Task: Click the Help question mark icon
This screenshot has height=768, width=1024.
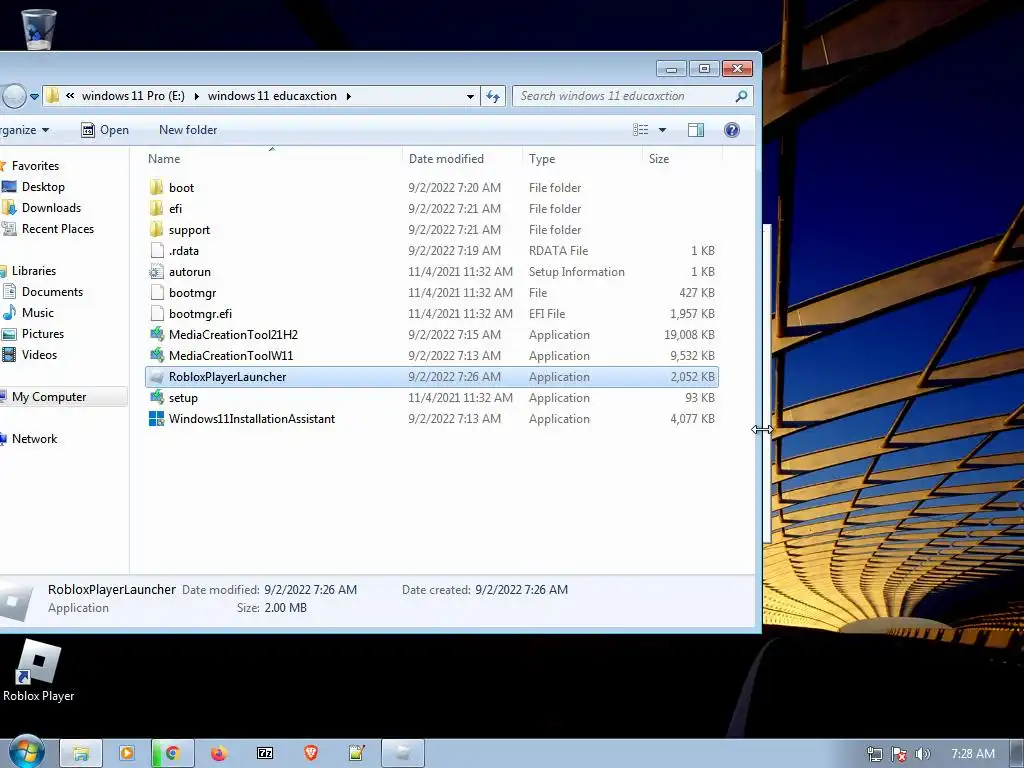Action: 731,130
